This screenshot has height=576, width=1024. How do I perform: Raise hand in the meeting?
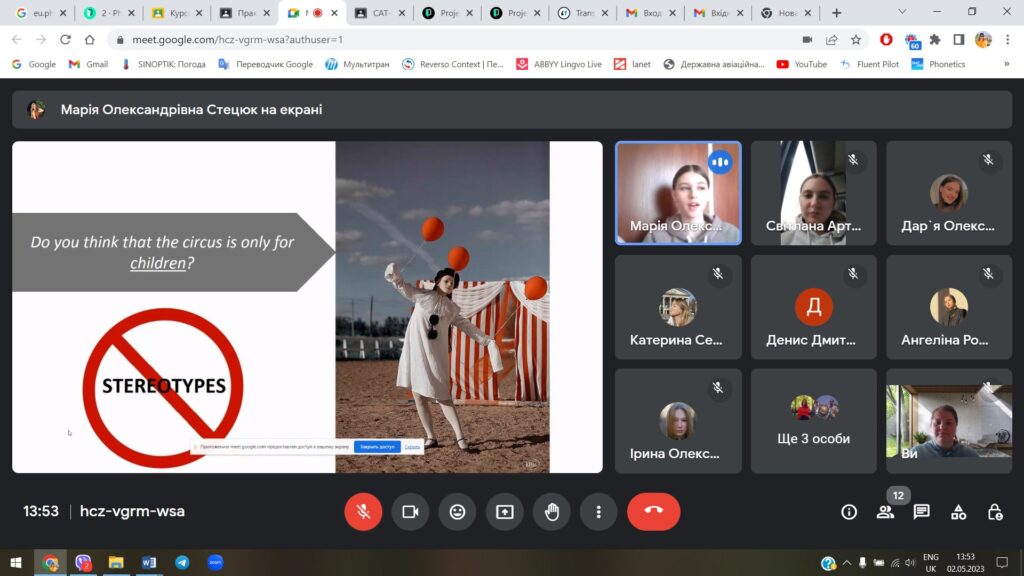(x=551, y=512)
